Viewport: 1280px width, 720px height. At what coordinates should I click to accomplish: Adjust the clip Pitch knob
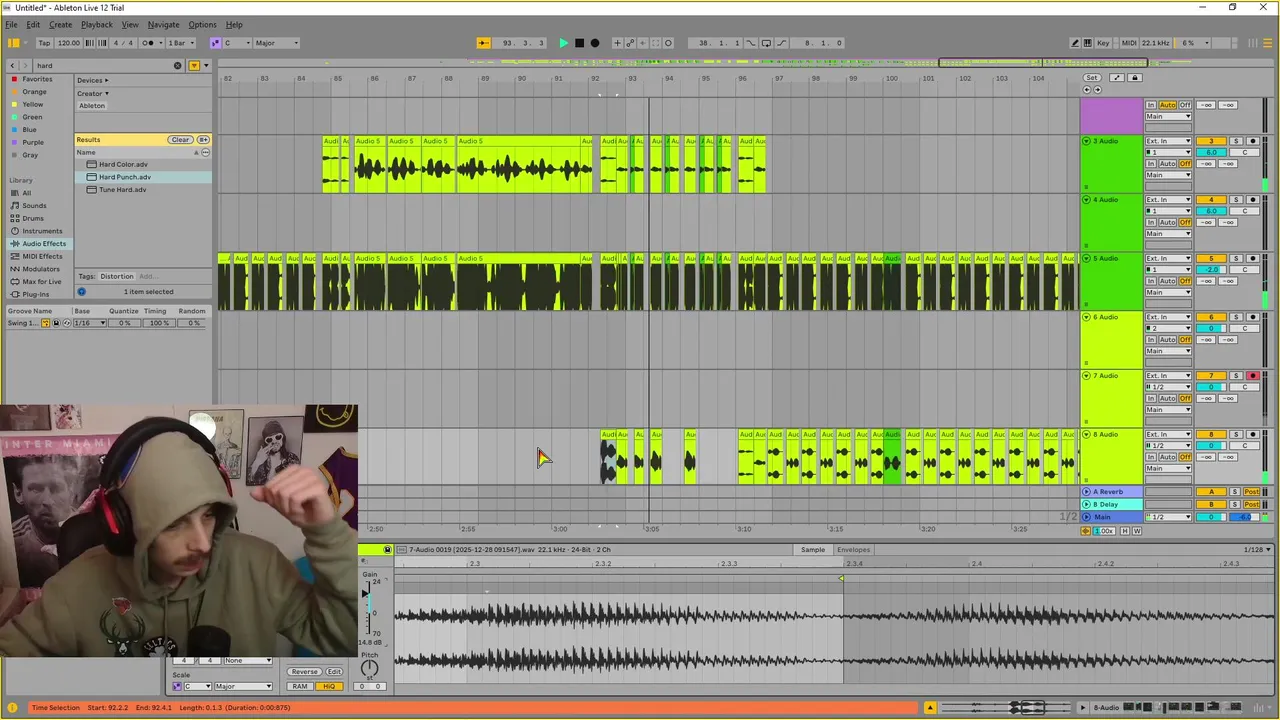369,668
